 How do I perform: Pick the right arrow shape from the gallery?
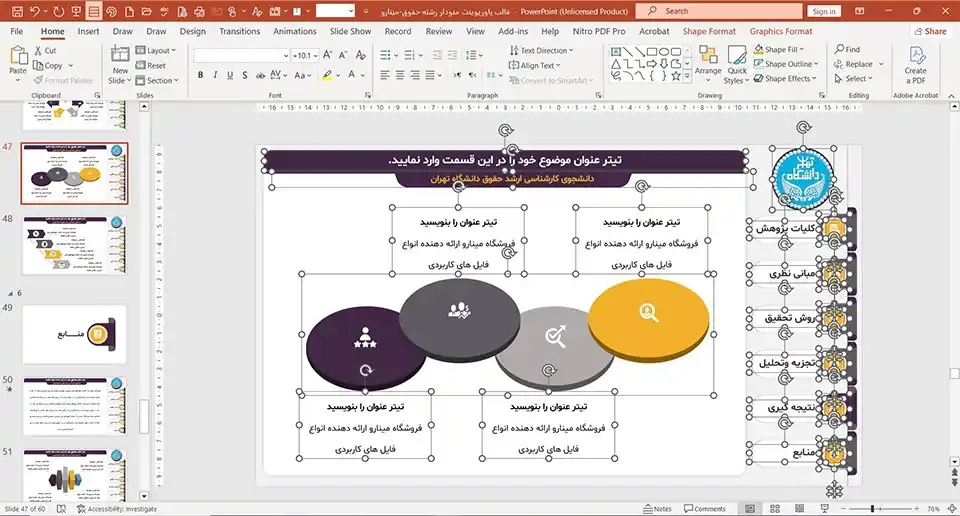pyautogui.click(x=652, y=64)
